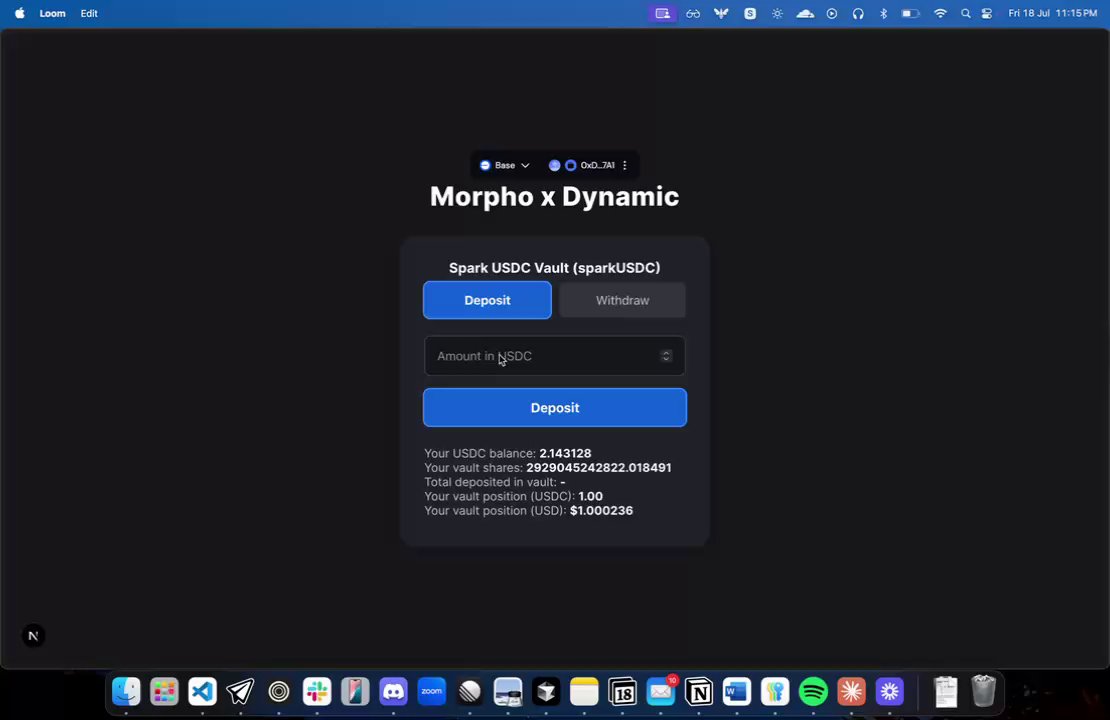The image size is (1110, 720).
Task: Click the glasses menu bar icon
Action: click(693, 13)
